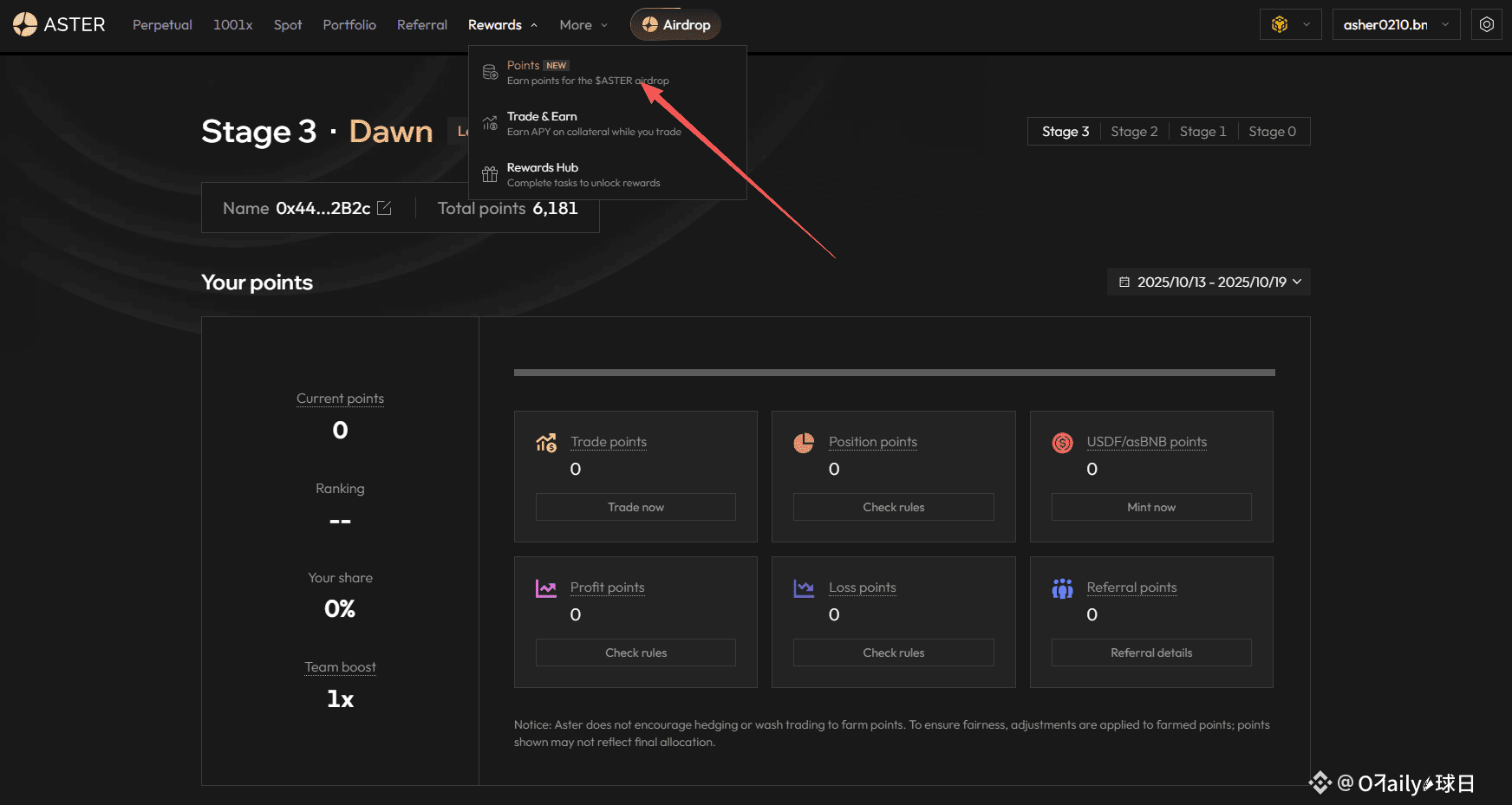Image resolution: width=1512 pixels, height=805 pixels.
Task: Switch to the Stage 2 tab
Action: (1134, 132)
